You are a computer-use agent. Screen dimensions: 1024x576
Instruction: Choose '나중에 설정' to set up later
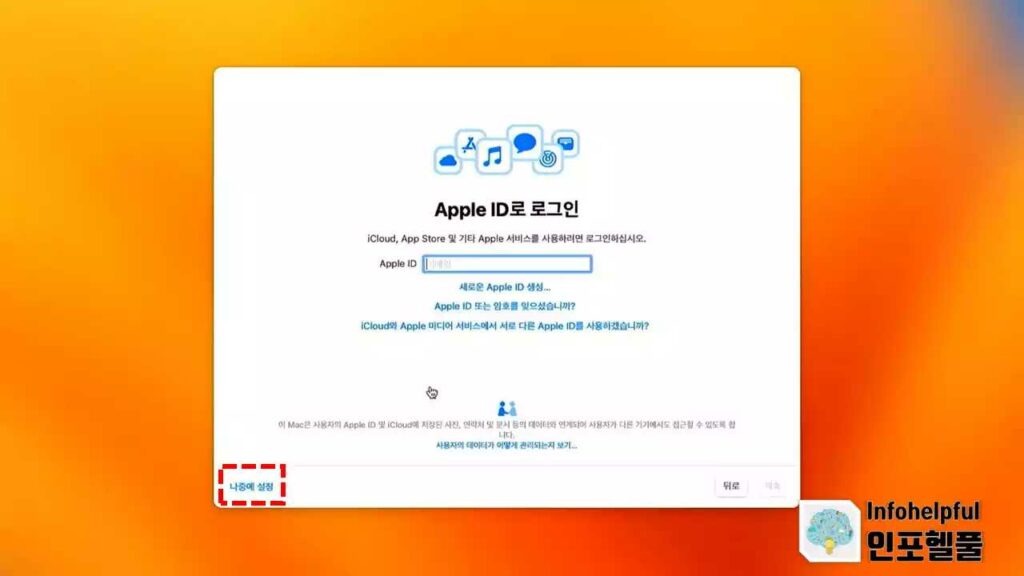251,487
